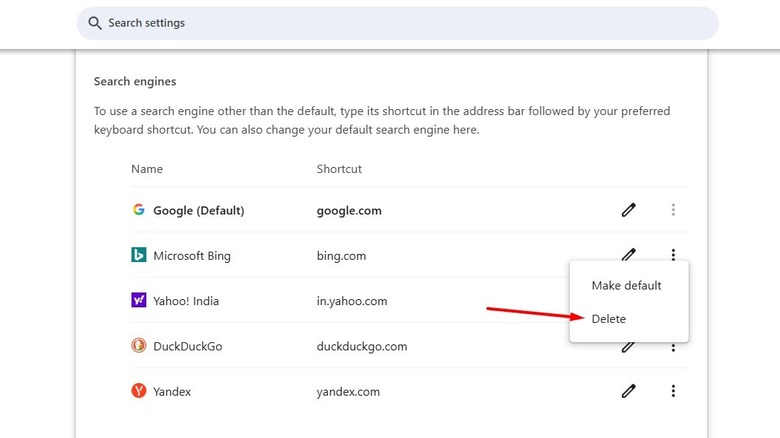Click the Shortcut column header
This screenshot has height=438, width=780.
point(339,169)
